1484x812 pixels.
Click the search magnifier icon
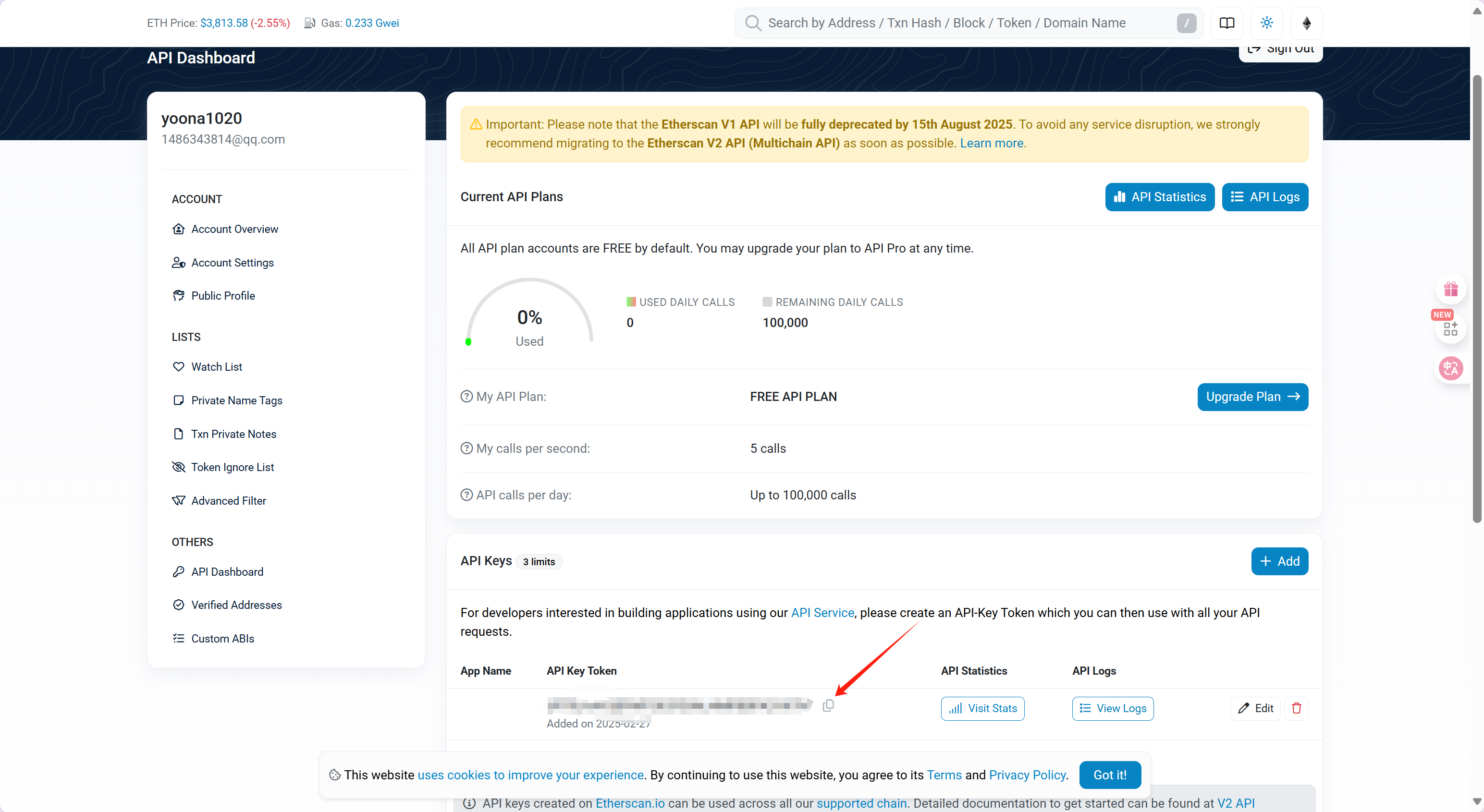pos(752,23)
